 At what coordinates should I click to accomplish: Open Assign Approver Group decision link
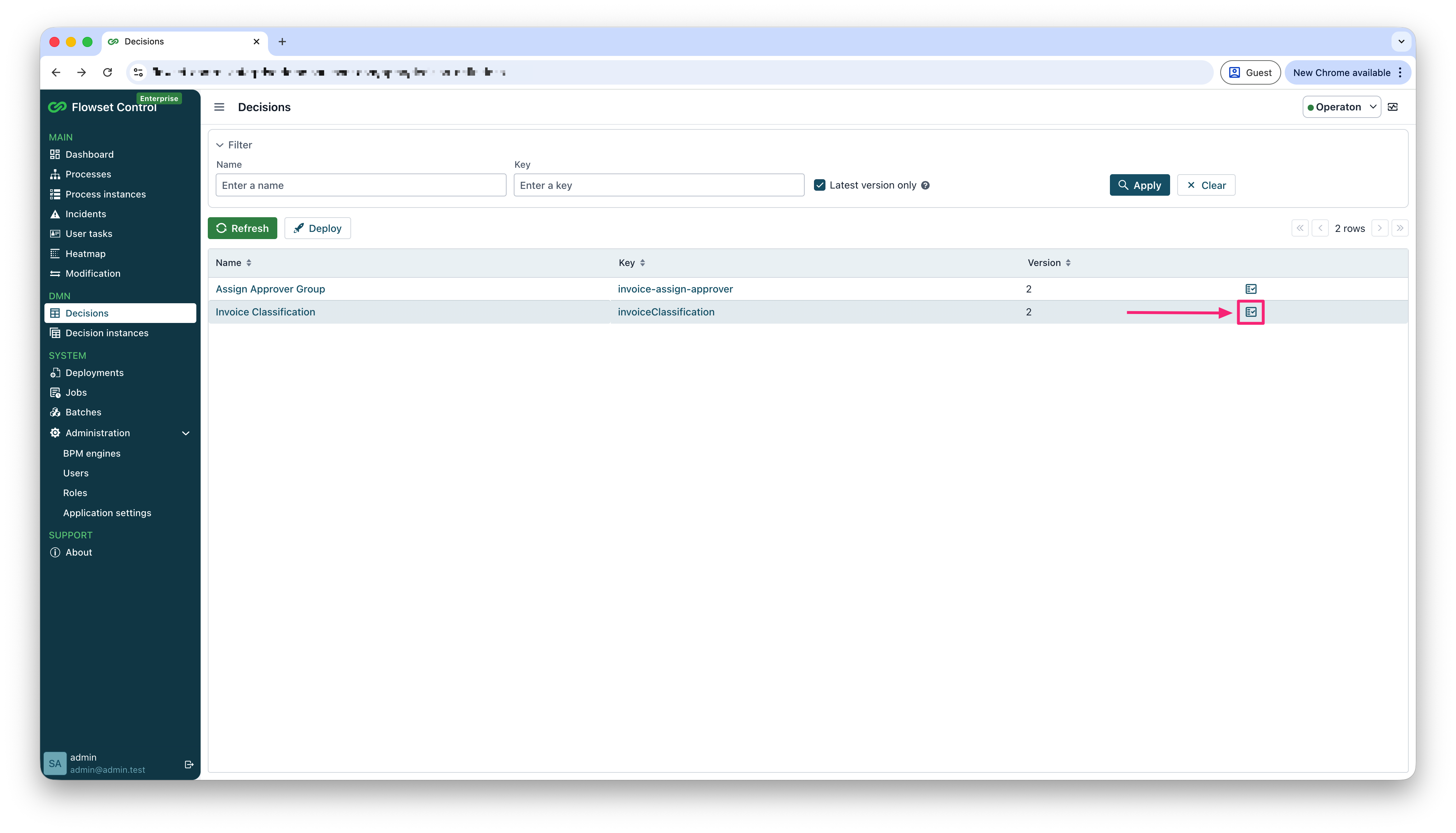[x=270, y=289]
